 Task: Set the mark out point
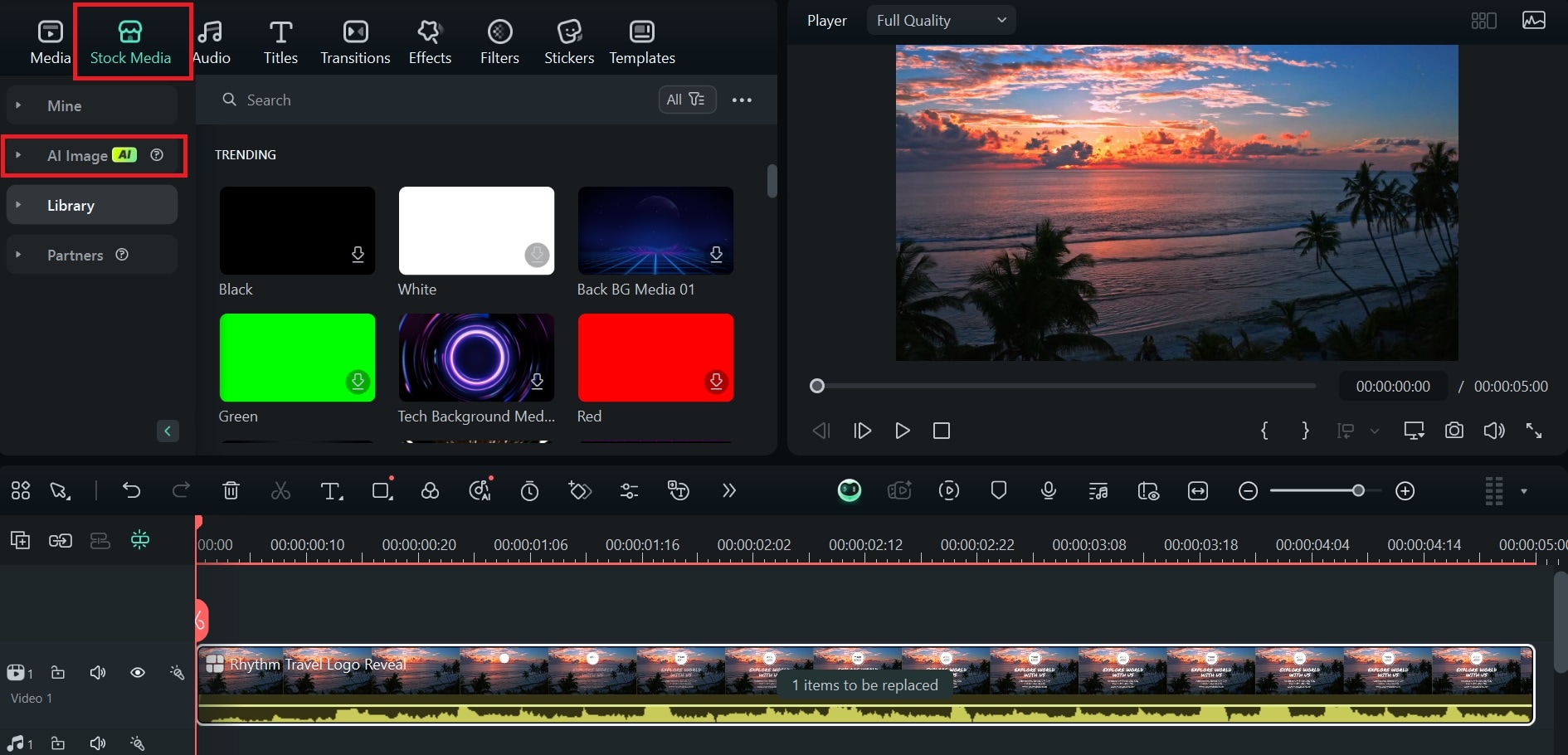[x=1305, y=431]
